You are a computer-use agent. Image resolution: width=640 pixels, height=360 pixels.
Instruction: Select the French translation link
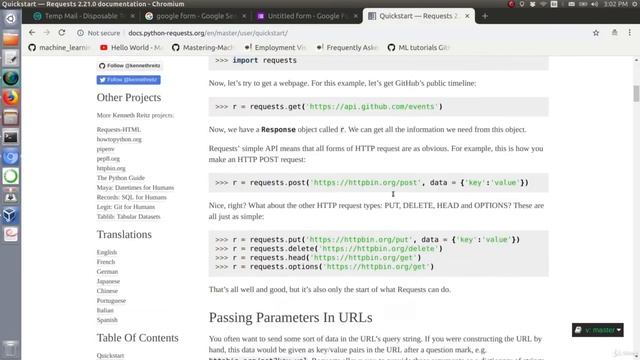[106, 262]
